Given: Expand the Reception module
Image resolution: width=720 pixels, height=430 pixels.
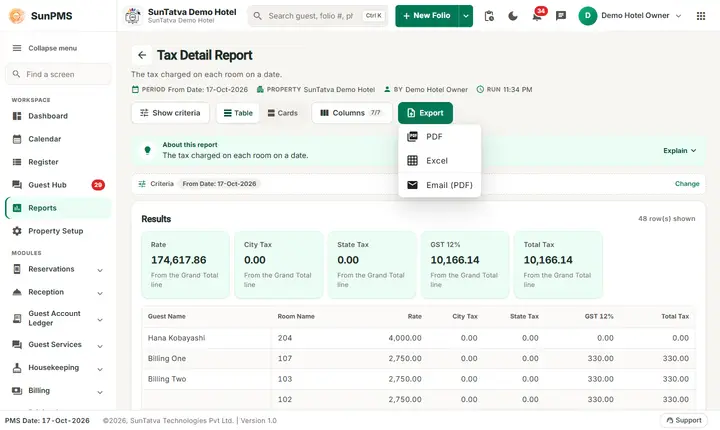Looking at the screenshot, I should coord(58,292).
